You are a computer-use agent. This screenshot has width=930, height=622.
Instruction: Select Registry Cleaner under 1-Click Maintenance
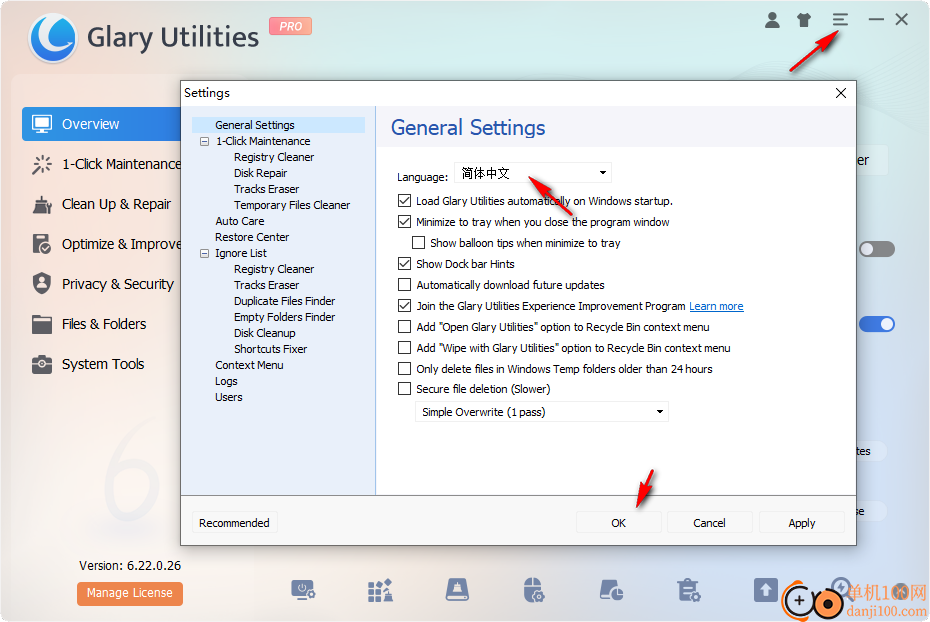(x=274, y=157)
